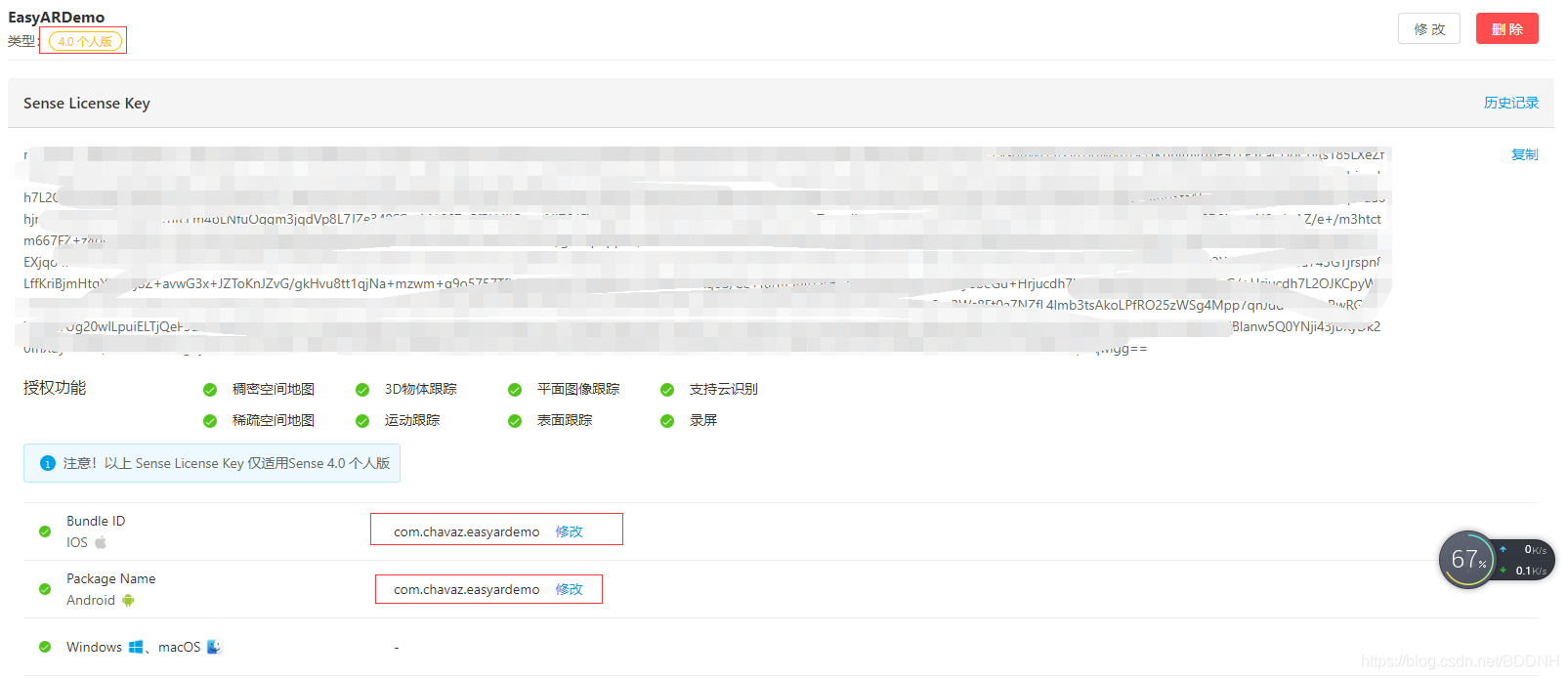Click the 录屏 feature text
Screen dimensions: 1568x679
(x=703, y=420)
